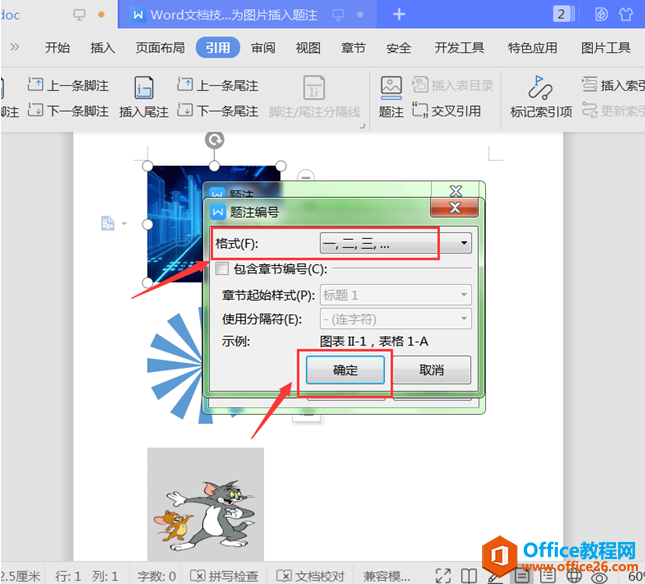Click 行: 1 in the status bar

(x=68, y=576)
